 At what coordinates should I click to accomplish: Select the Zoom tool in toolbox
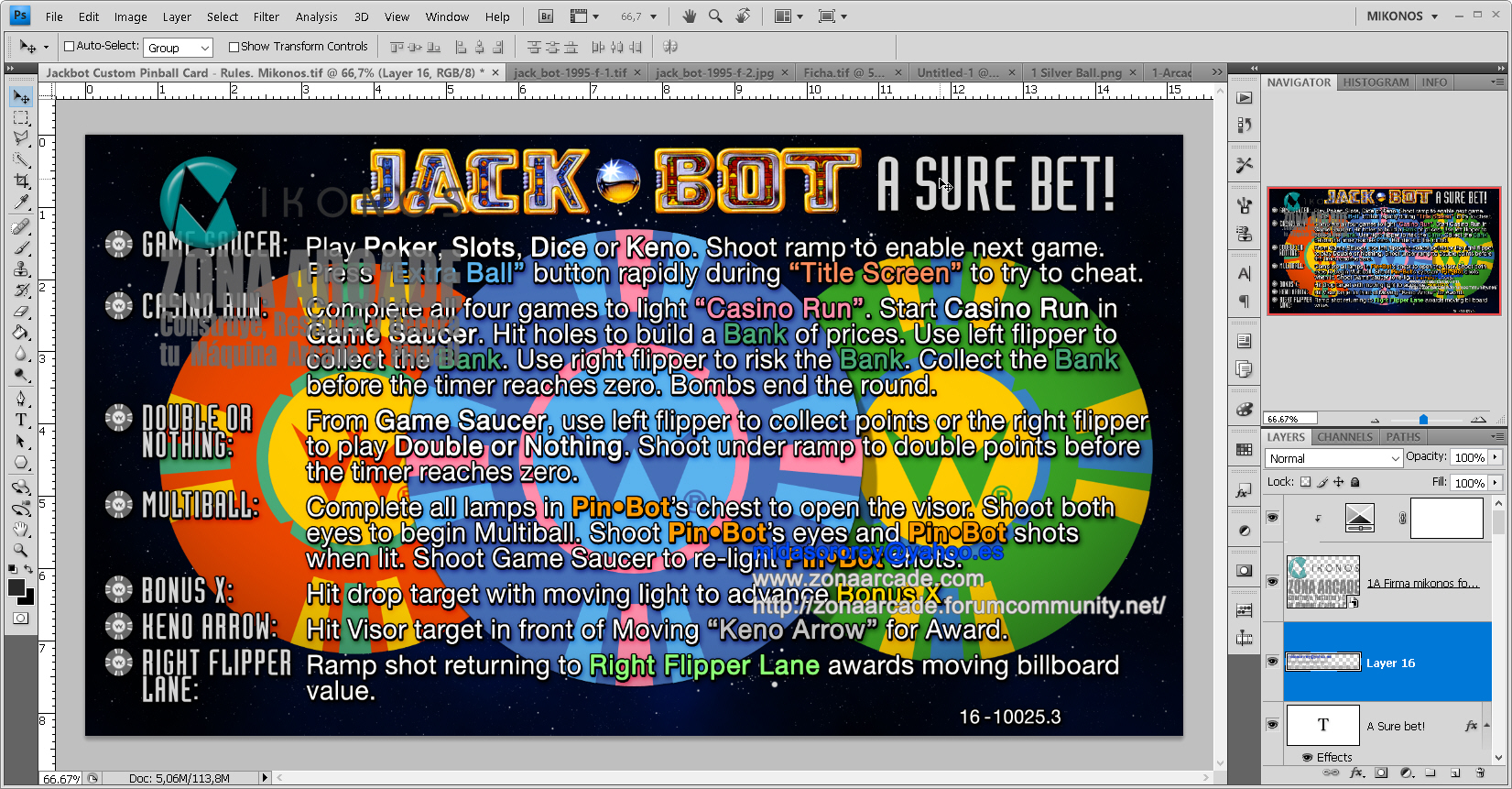21,550
